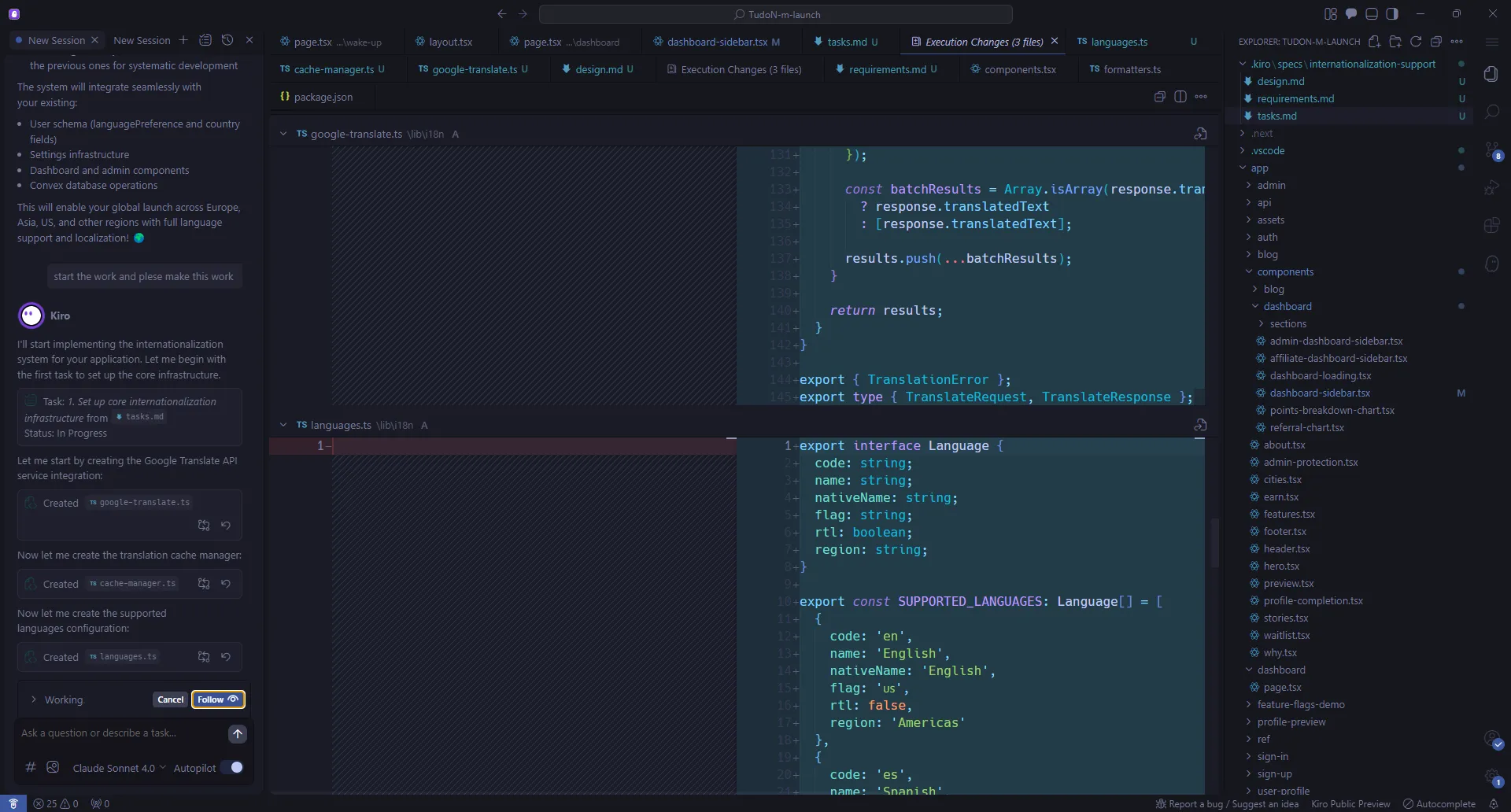
Task: Toggle the secondary side bar in title bar
Action: 1392,14
